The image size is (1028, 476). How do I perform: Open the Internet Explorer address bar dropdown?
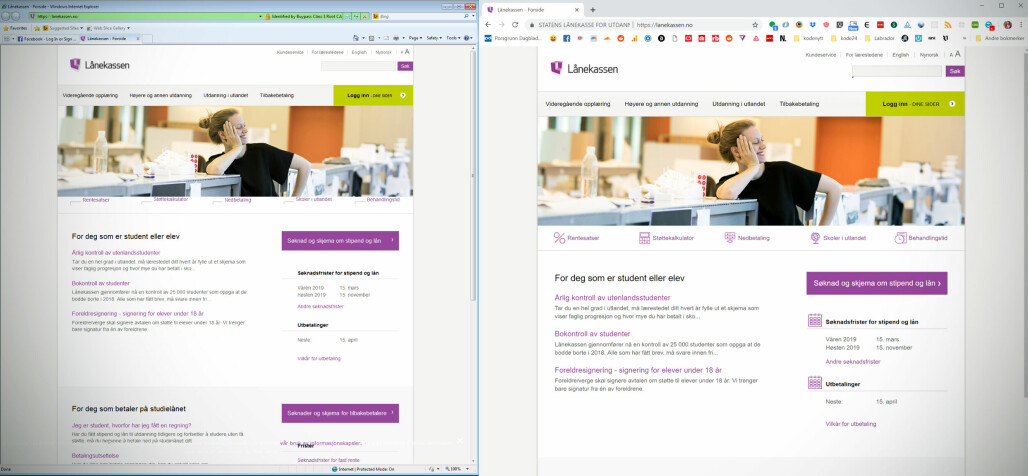[260, 16]
